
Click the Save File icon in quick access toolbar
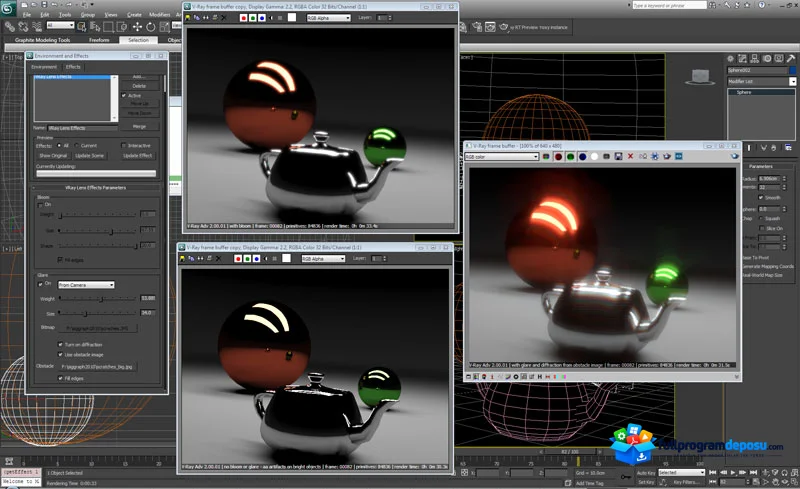point(44,5)
